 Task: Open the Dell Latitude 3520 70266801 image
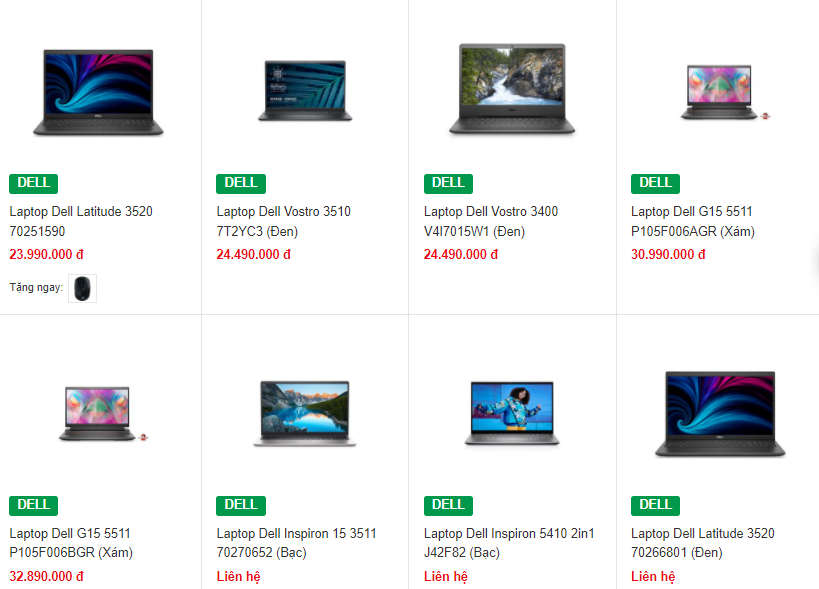pos(720,414)
